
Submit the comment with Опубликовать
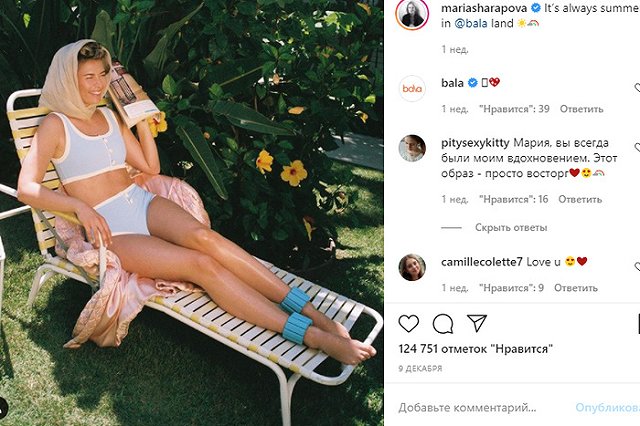click(x=608, y=407)
